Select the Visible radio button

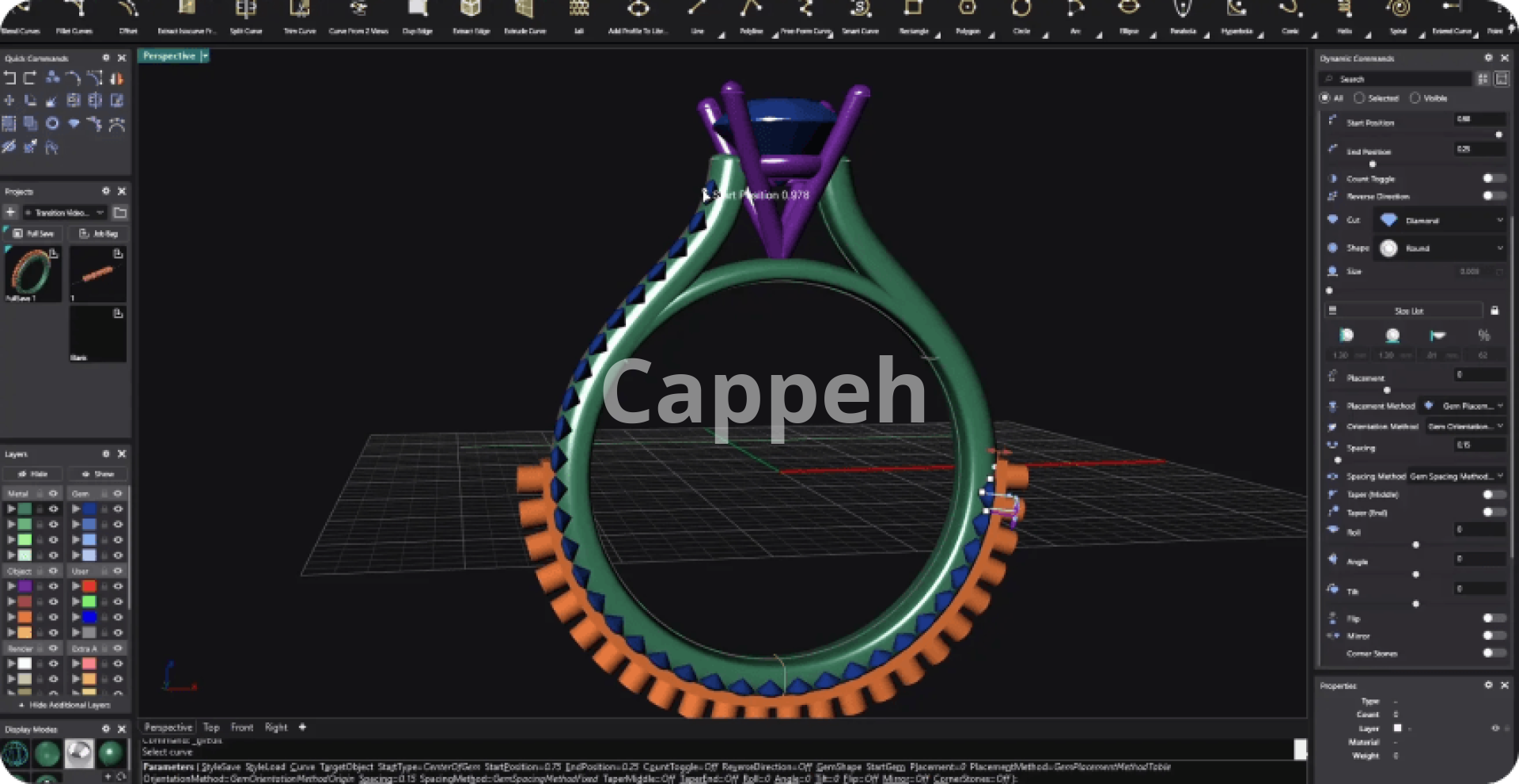coord(1415,98)
